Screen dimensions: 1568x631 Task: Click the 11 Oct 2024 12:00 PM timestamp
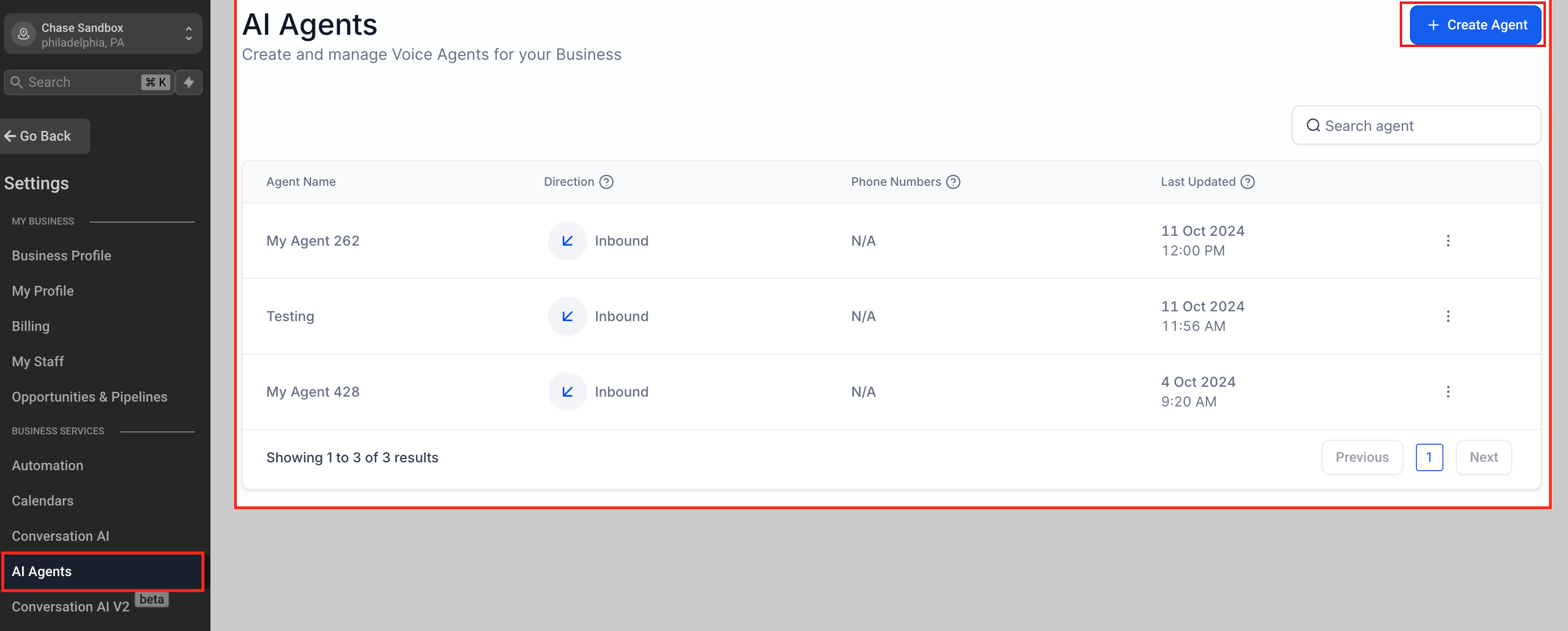pyautogui.click(x=1202, y=241)
